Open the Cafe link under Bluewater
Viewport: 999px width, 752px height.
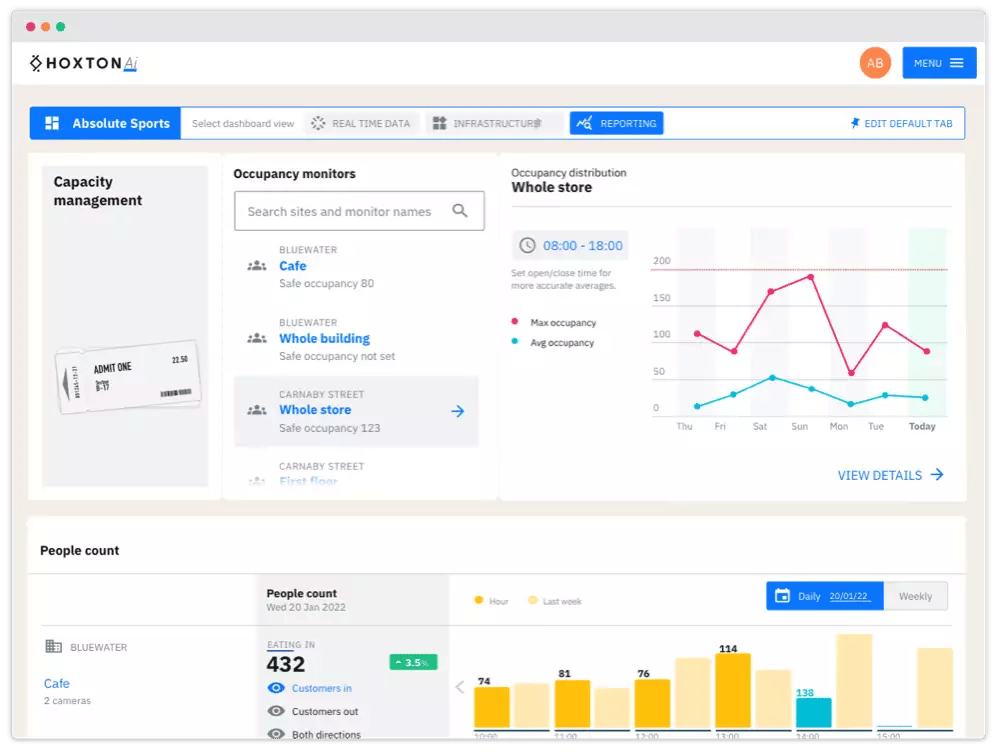coord(57,684)
